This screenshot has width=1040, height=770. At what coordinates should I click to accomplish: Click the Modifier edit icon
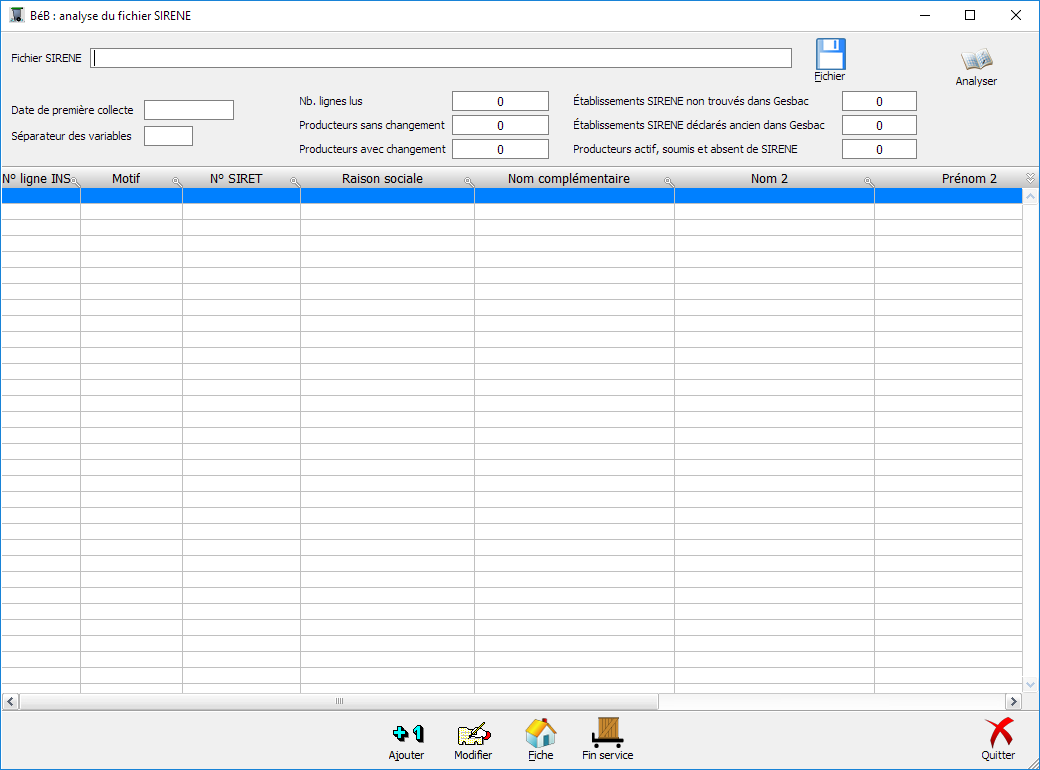[473, 734]
